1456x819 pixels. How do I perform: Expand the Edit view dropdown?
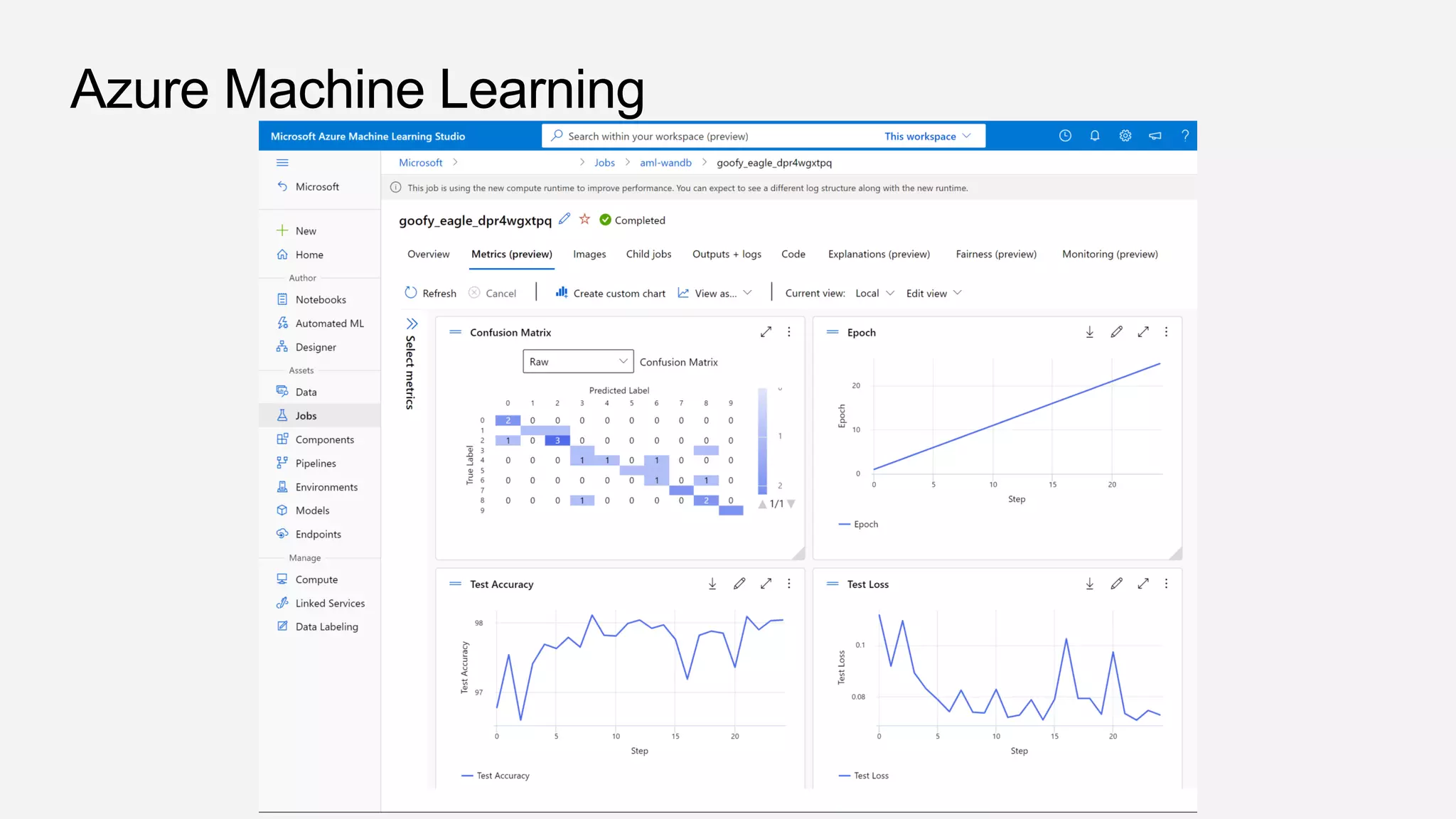933,293
